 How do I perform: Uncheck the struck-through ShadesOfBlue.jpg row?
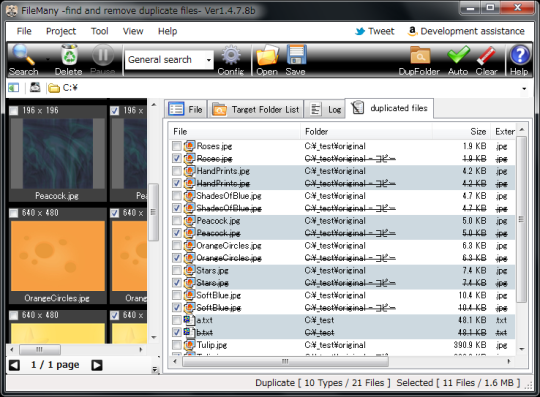(177, 208)
